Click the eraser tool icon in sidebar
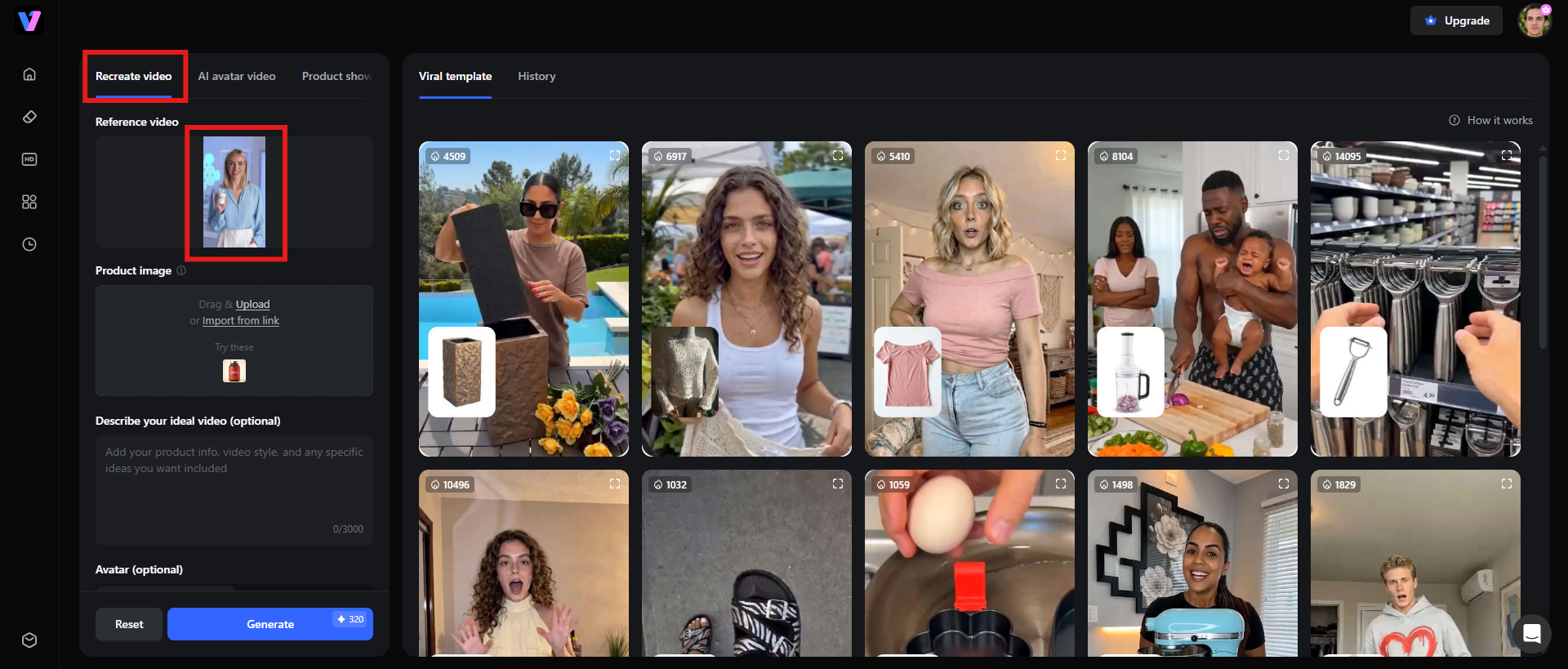The width and height of the screenshot is (1568, 669). click(29, 117)
